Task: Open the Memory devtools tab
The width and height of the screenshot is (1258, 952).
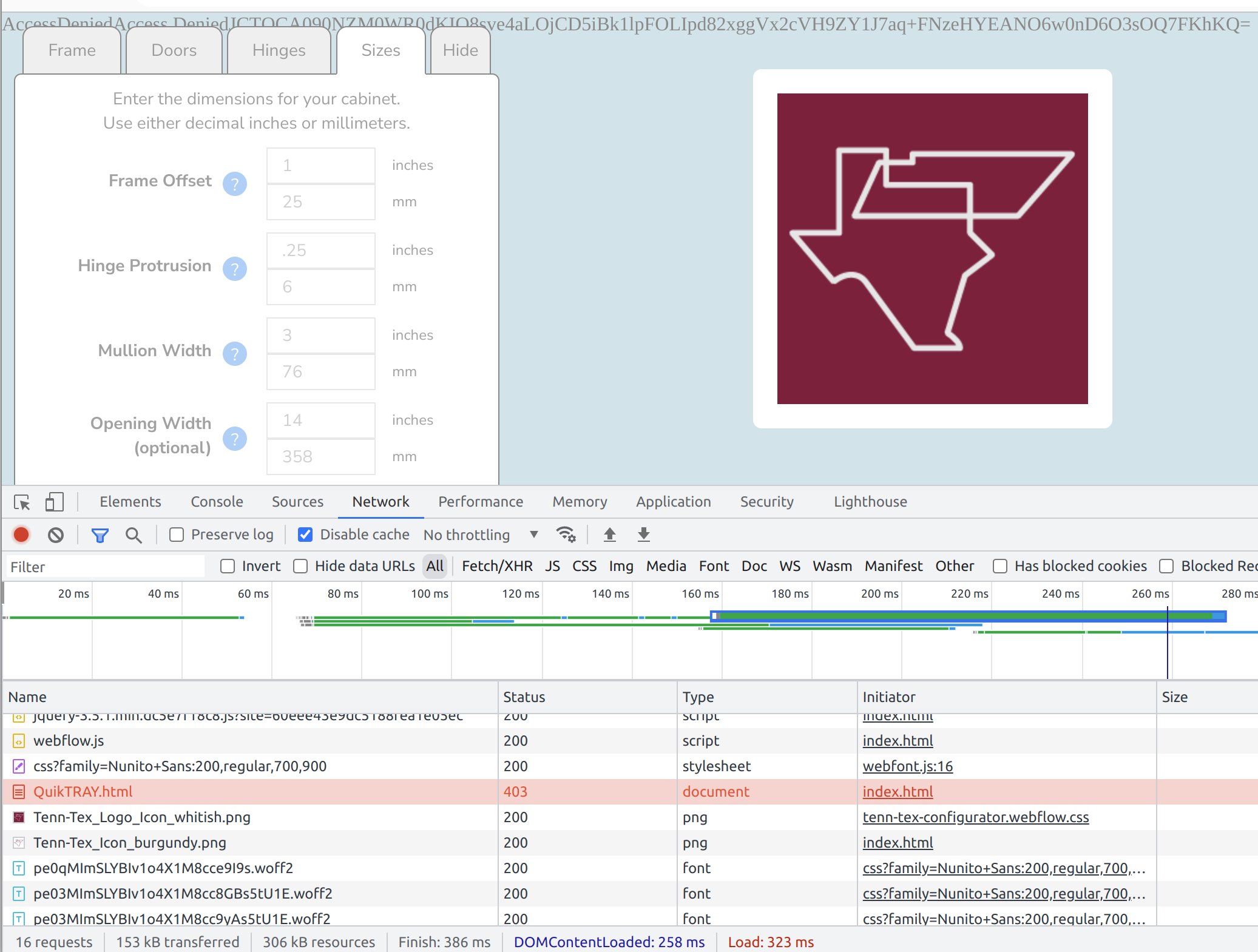Action: [580, 502]
